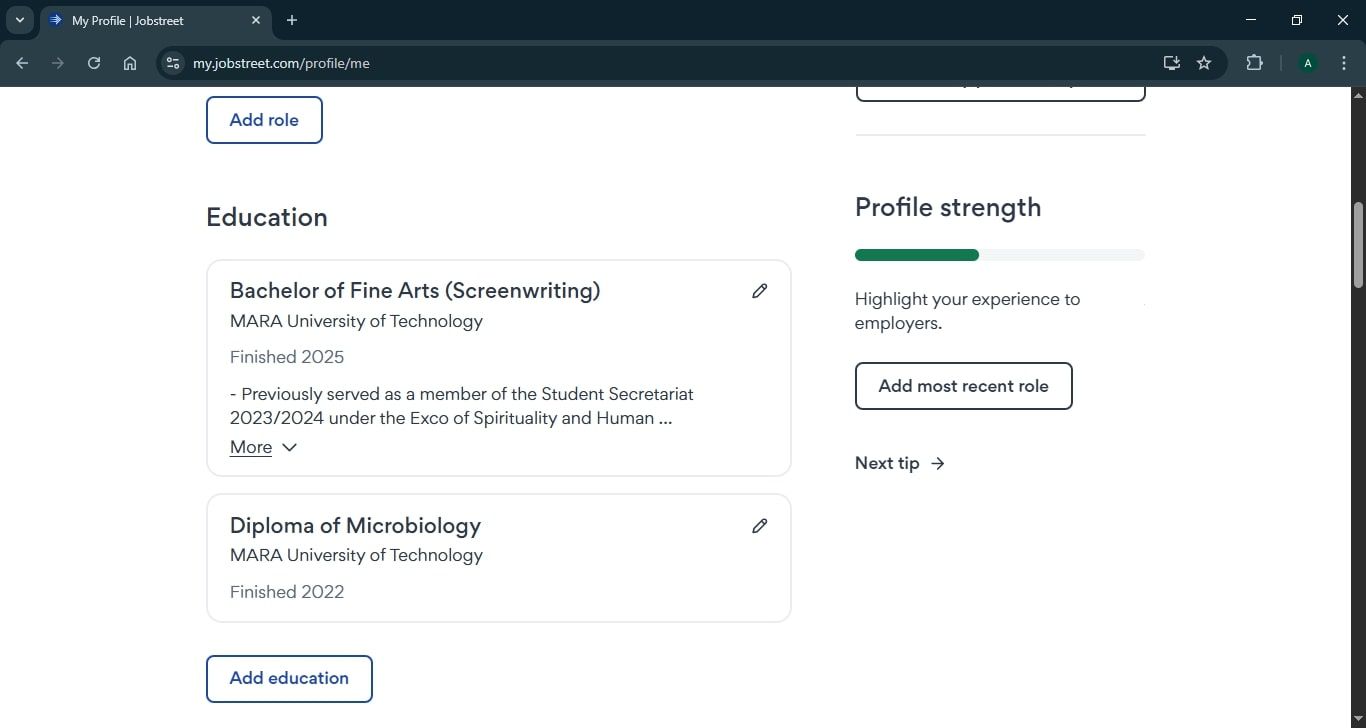Open the site settings icon in address bar
1366x728 pixels.
pos(172,63)
